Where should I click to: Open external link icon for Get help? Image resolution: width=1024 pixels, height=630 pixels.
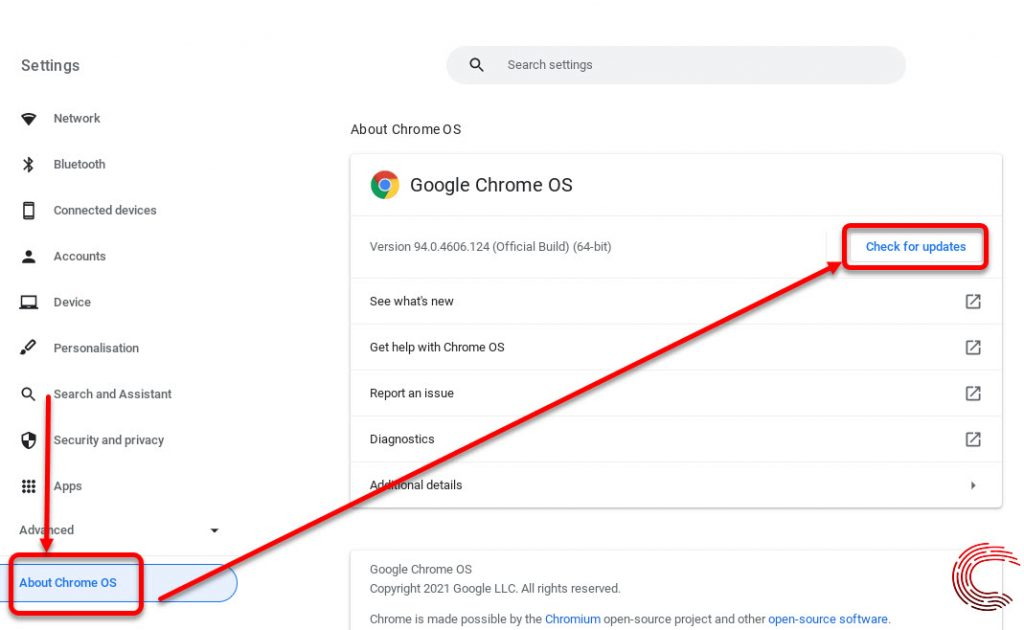click(x=973, y=347)
